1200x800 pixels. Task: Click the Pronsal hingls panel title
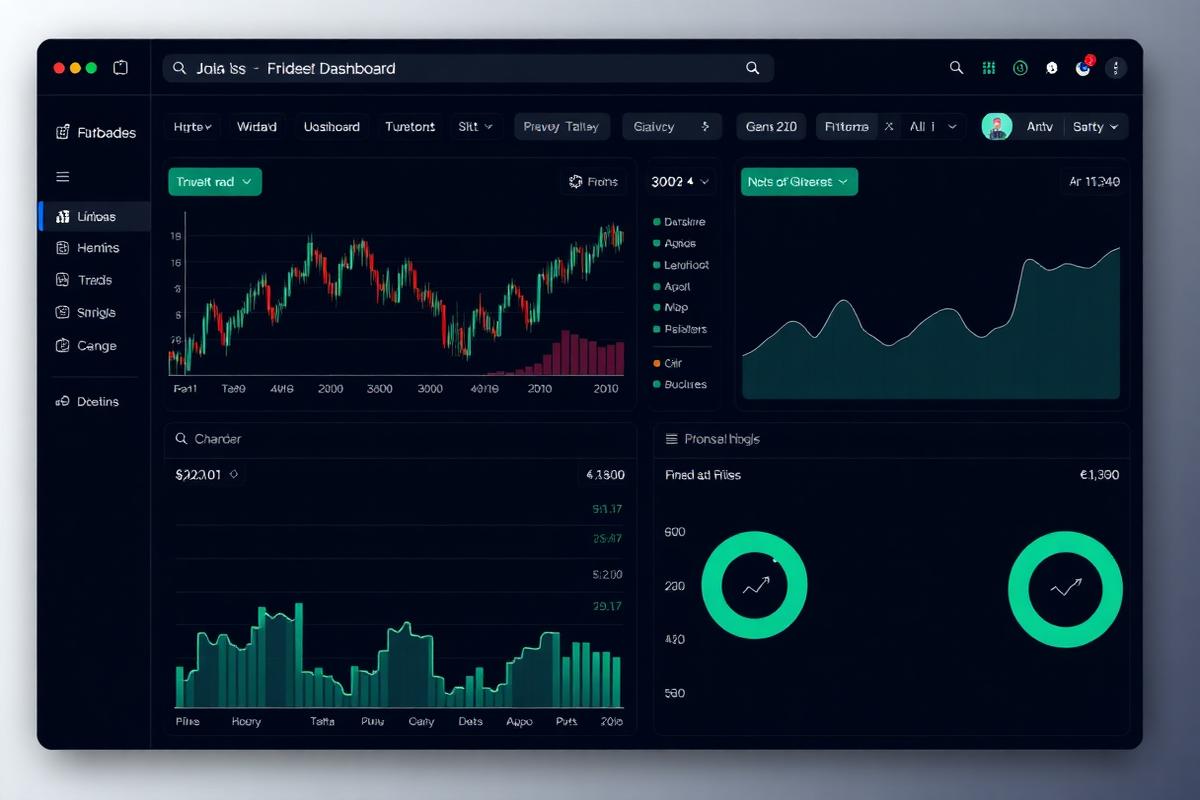coord(722,439)
